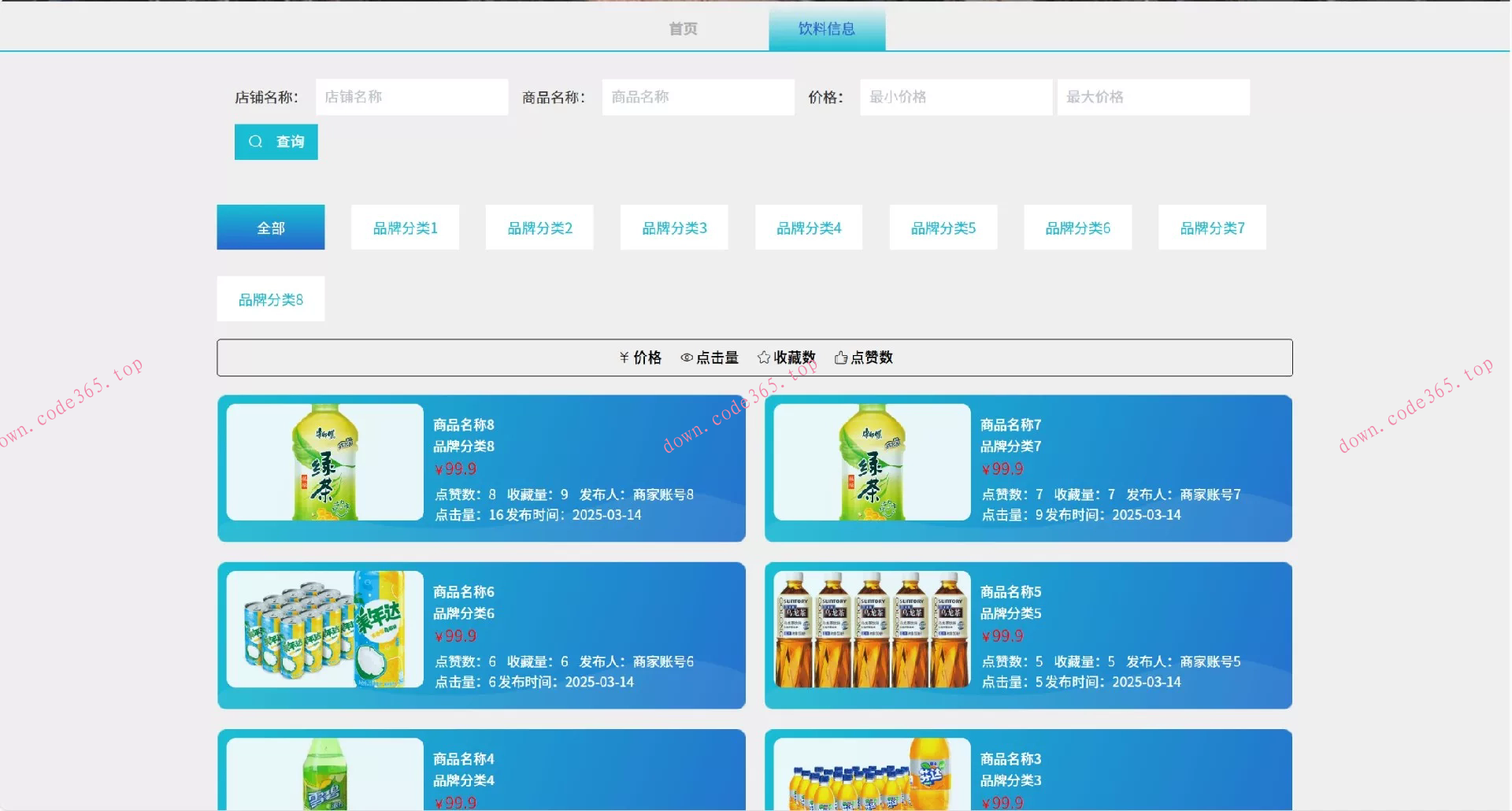Enable the 品牌分类8 brand filter
The width and height of the screenshot is (1512, 811).
click(x=270, y=298)
